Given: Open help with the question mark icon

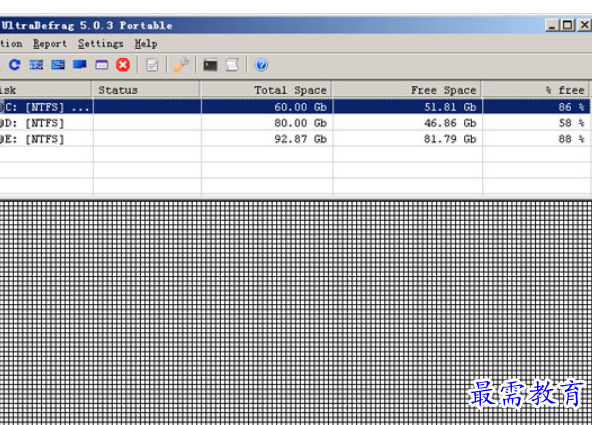Looking at the screenshot, I should click(x=261, y=65).
